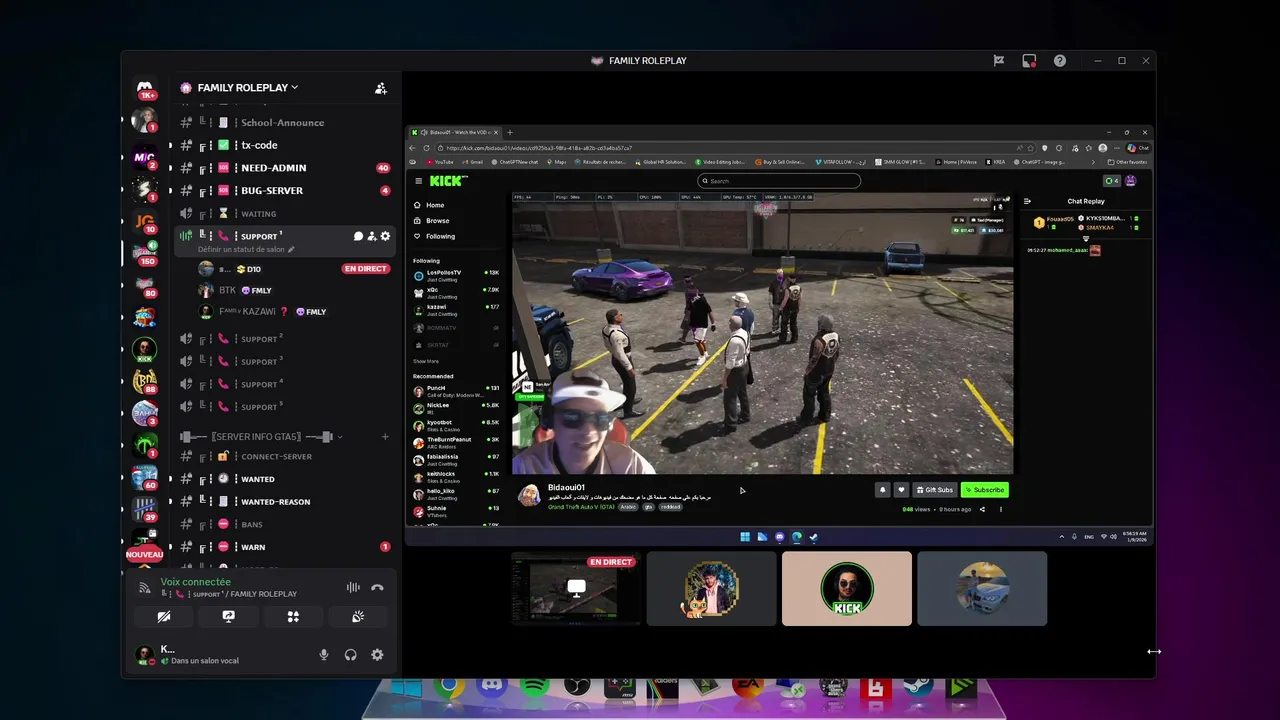The width and height of the screenshot is (1280, 720).
Task: Click invite icon on SUPPORT 1 channel
Action: point(372,236)
